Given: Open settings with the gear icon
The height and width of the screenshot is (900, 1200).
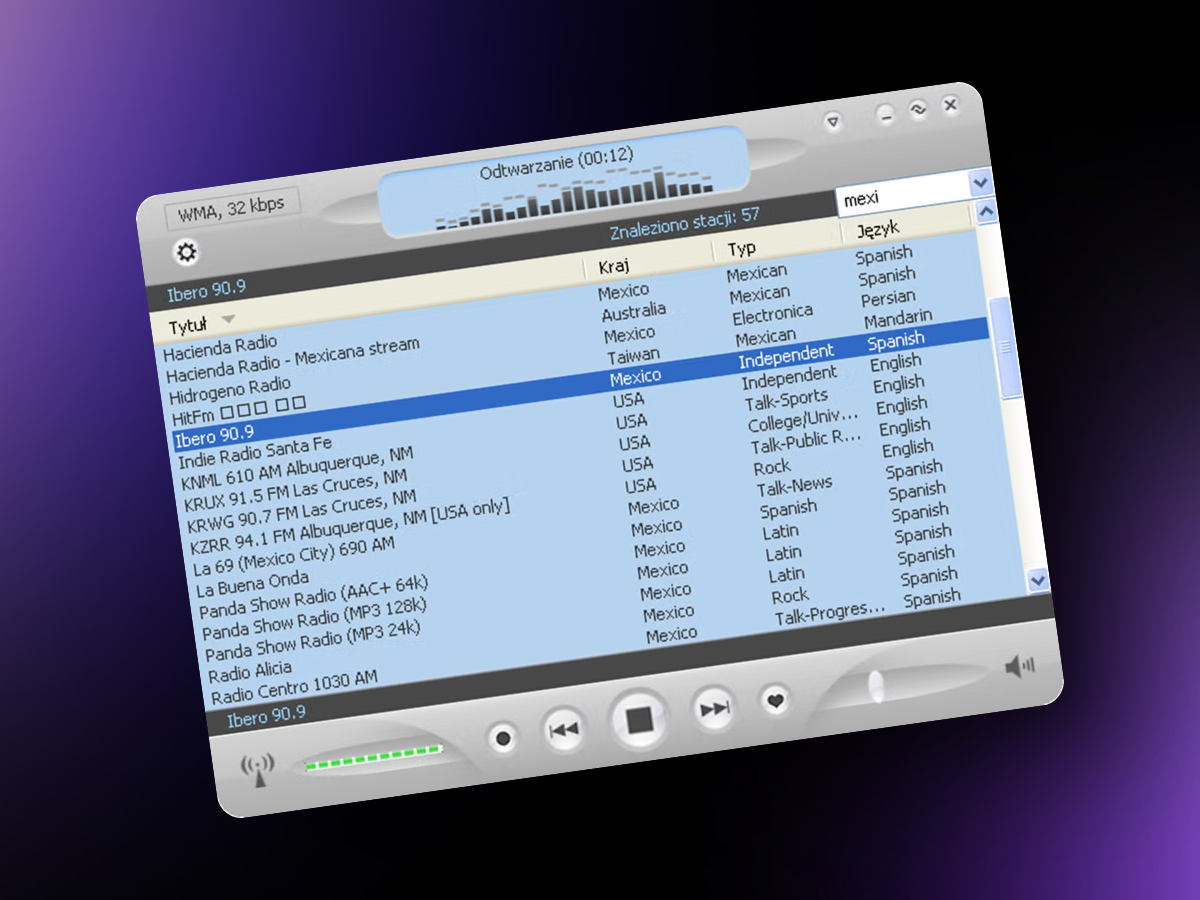Looking at the screenshot, I should [x=187, y=252].
